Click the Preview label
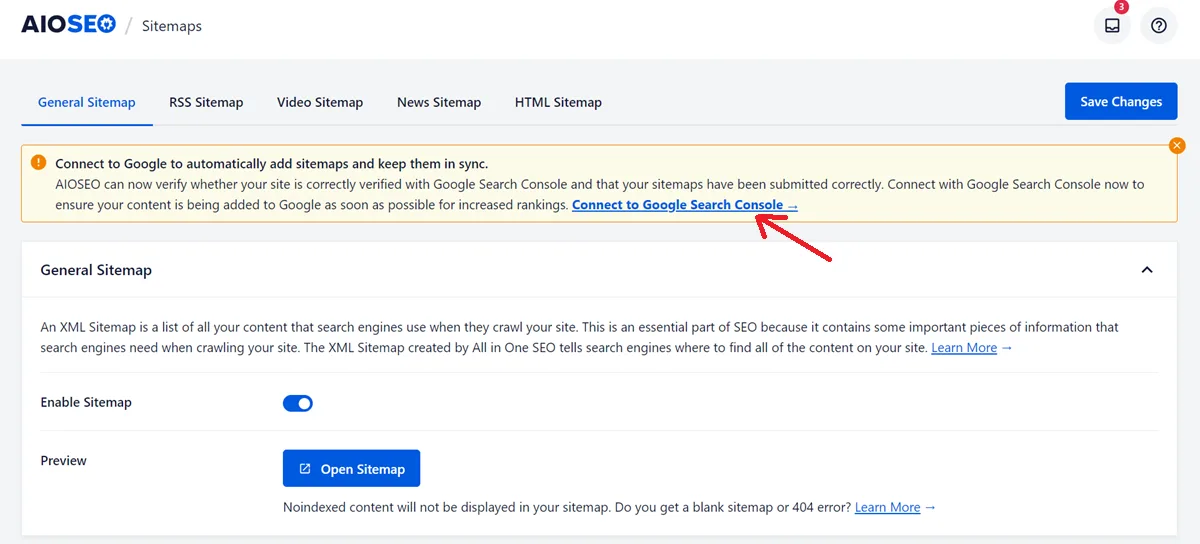This screenshot has width=1200, height=544. pos(63,461)
